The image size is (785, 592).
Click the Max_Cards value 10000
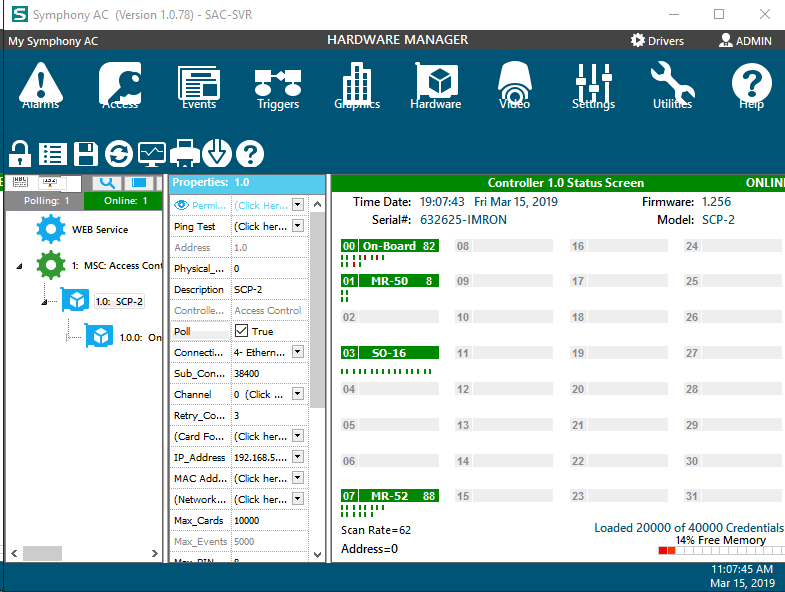click(269, 521)
